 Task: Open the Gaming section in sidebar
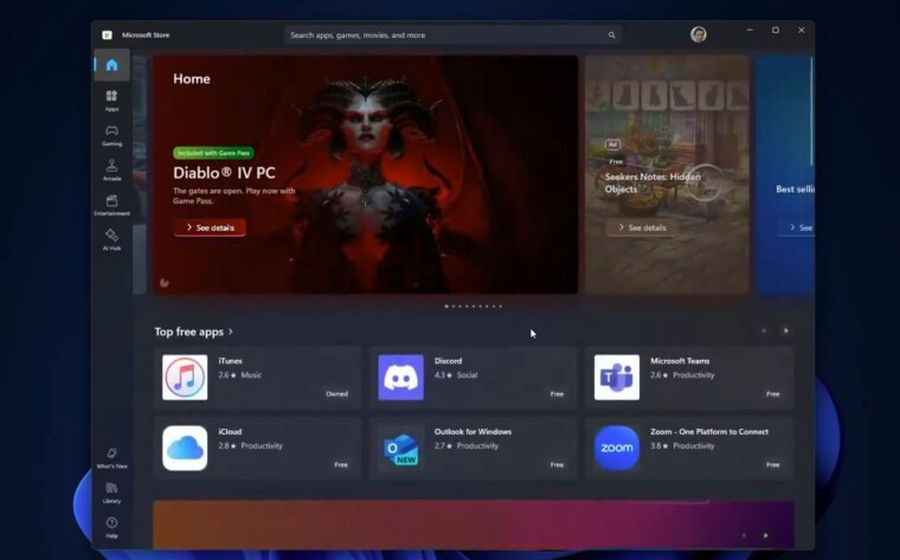coord(112,135)
